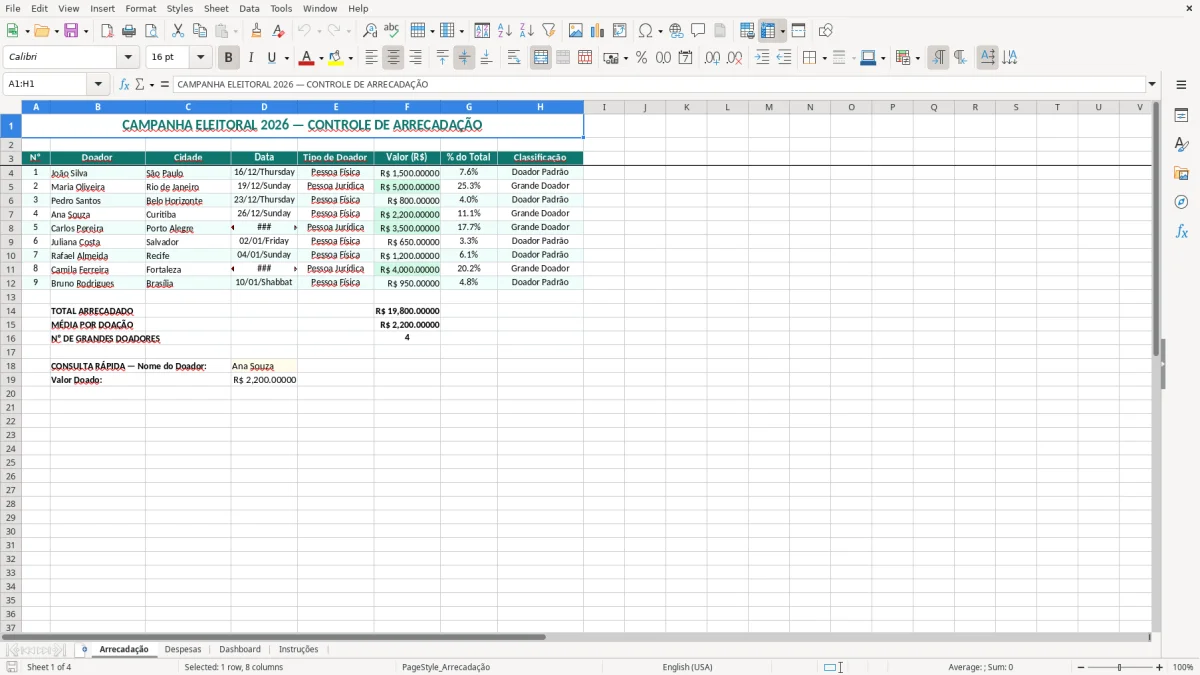Toggle Bold formatting

pos(228,58)
